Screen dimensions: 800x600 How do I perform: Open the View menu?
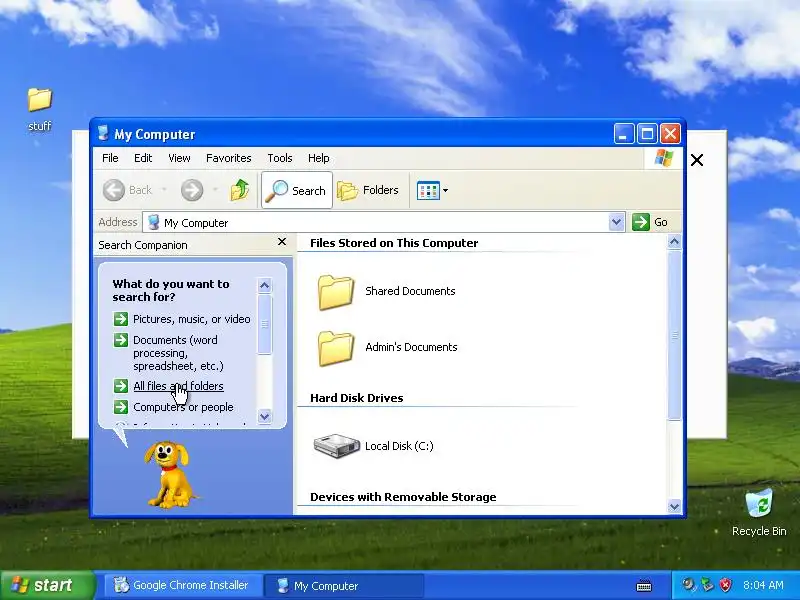[x=179, y=158]
